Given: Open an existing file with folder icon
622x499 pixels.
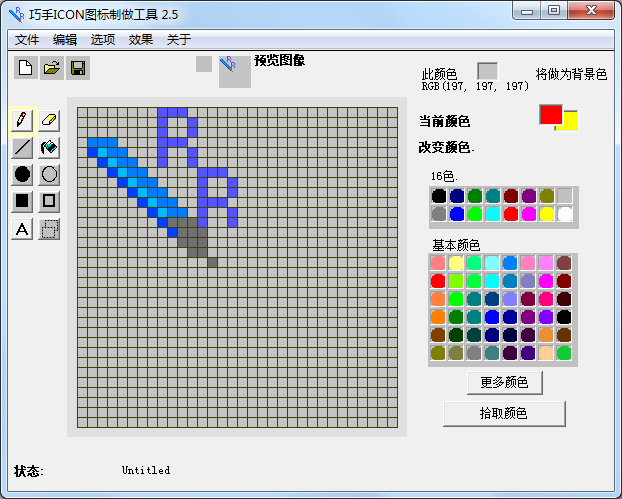Looking at the screenshot, I should (52, 68).
